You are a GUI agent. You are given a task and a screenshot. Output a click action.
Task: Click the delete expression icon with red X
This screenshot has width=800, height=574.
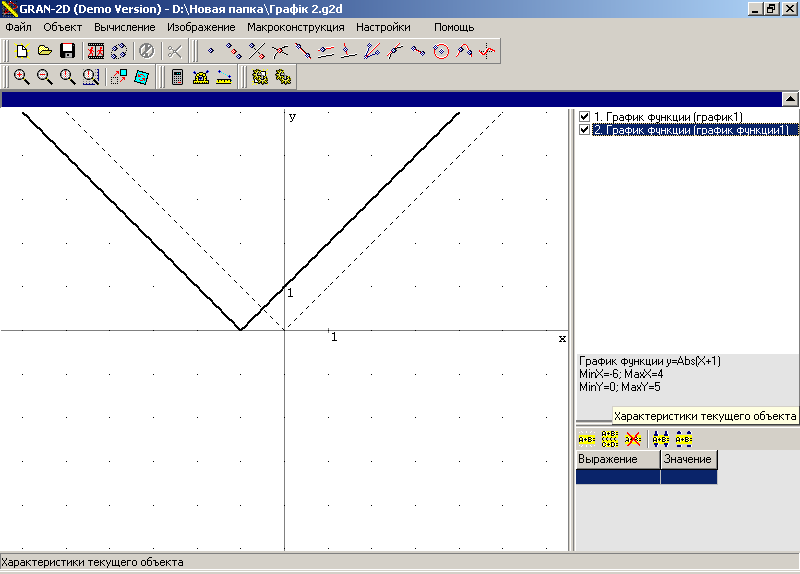[633, 438]
